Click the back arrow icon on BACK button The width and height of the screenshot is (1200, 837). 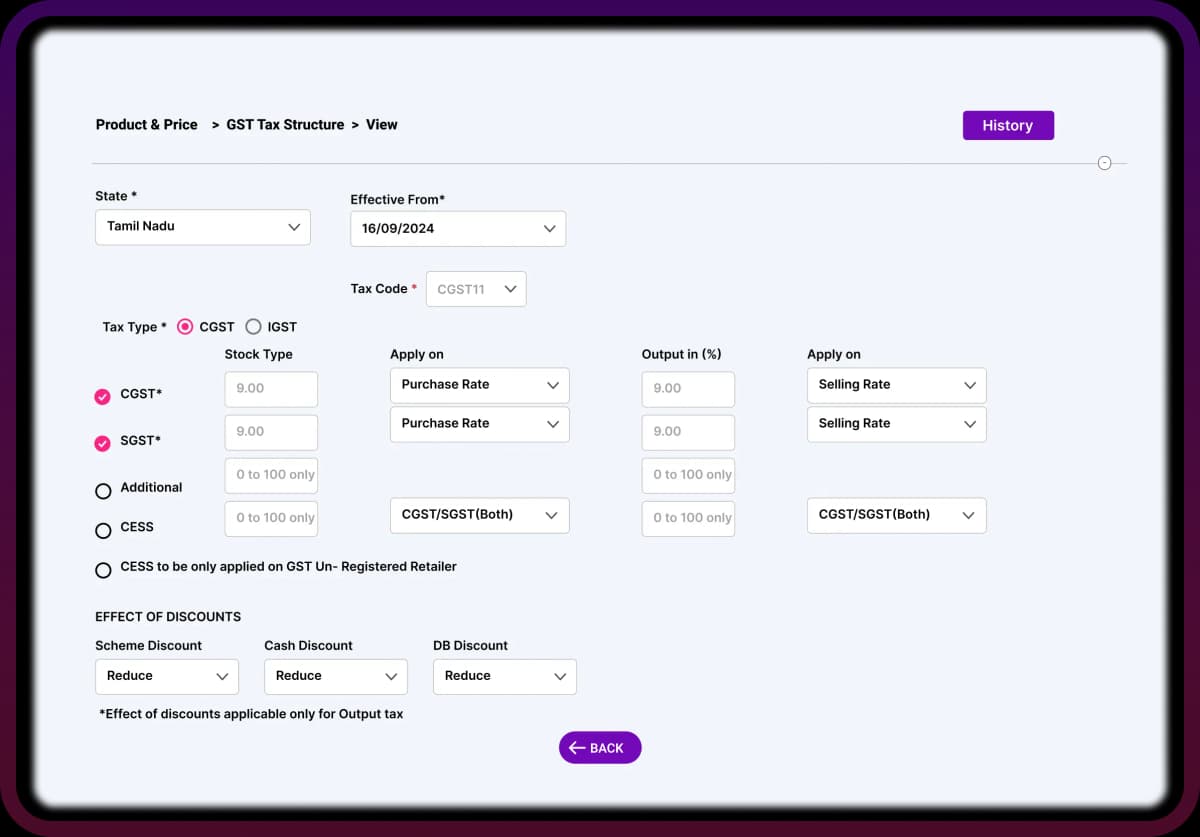[x=576, y=748]
